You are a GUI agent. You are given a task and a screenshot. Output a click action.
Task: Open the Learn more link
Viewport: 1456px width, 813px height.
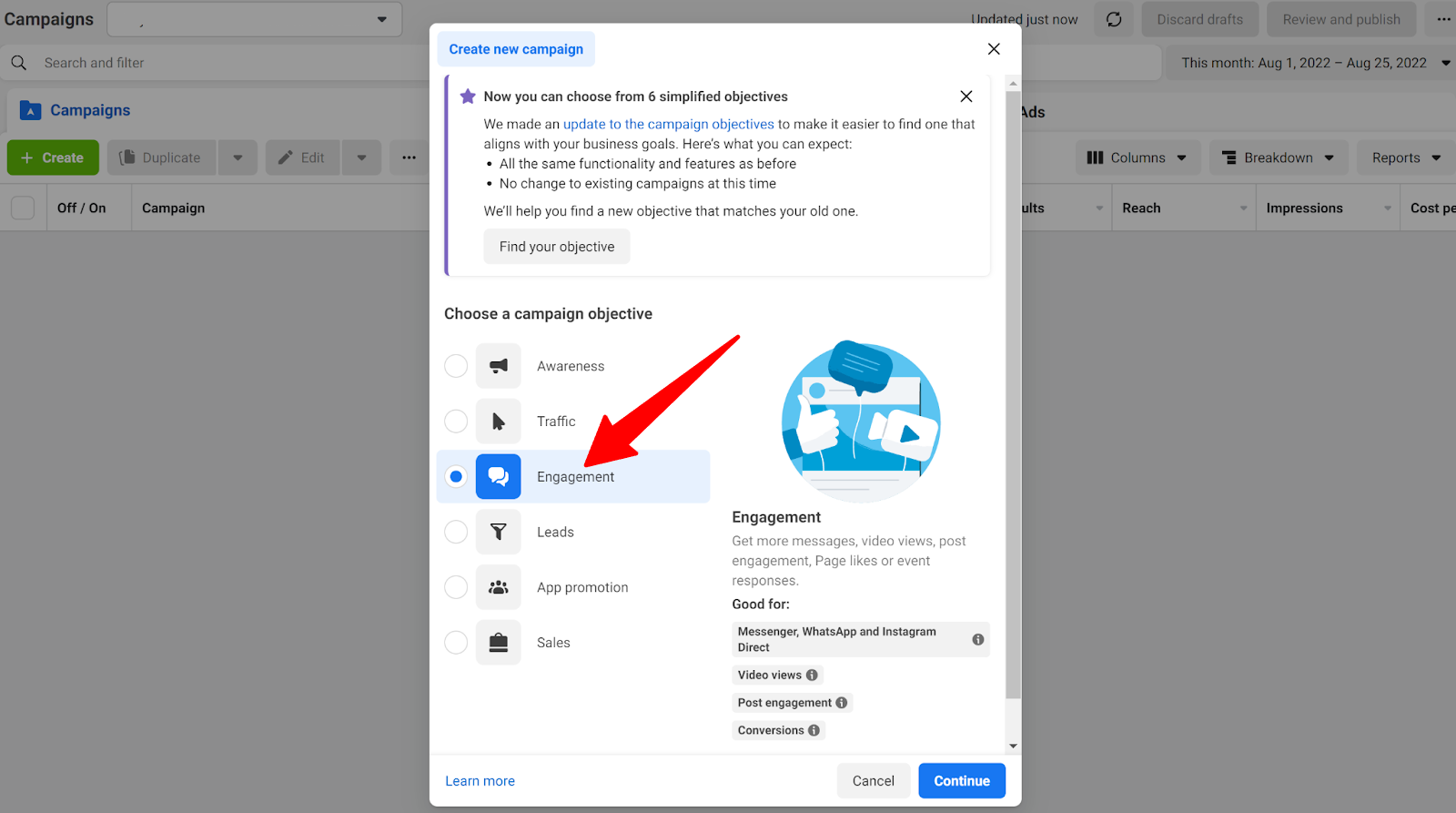pos(480,781)
